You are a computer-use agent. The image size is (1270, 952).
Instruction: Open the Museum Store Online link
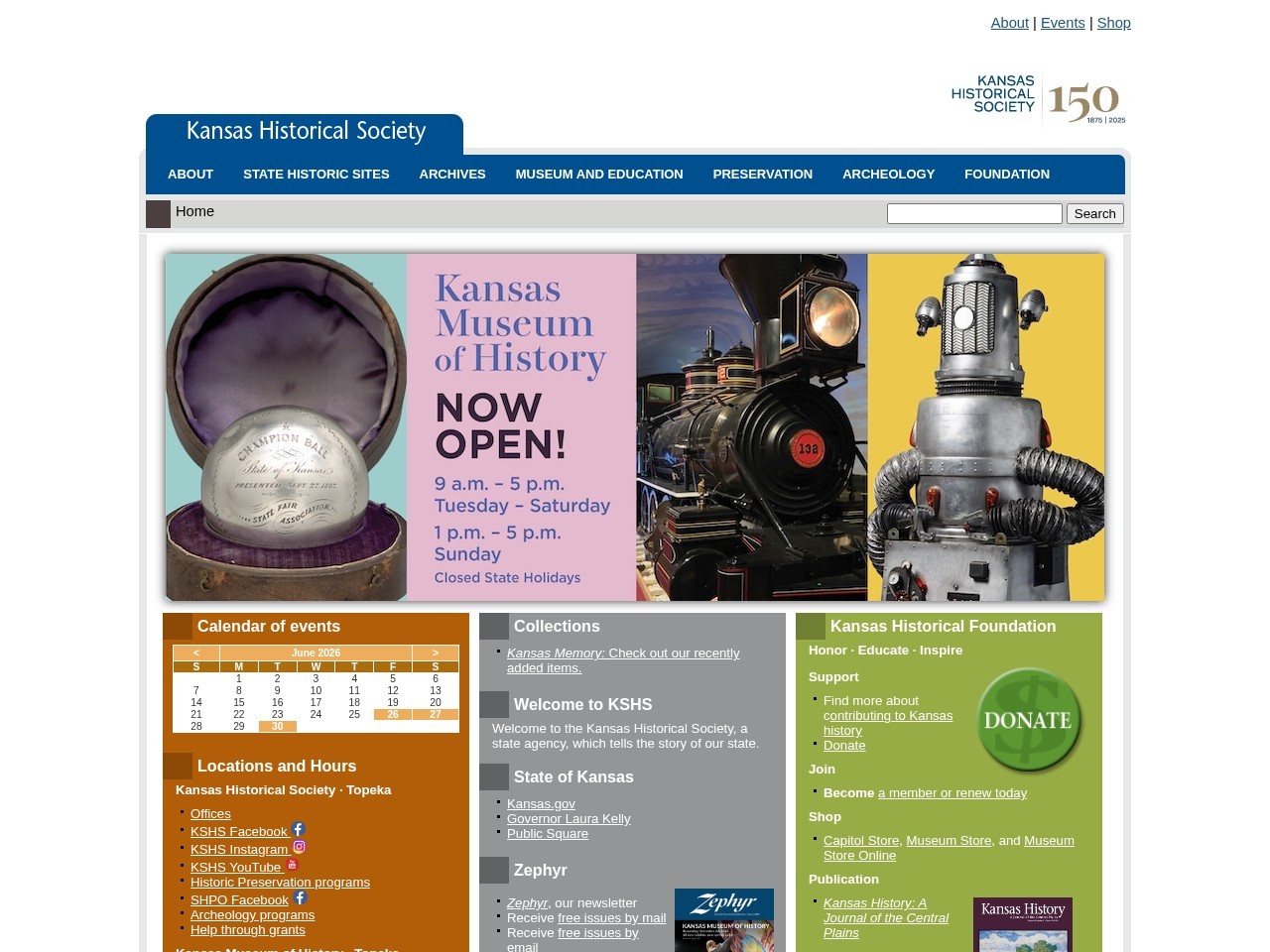pos(949,848)
